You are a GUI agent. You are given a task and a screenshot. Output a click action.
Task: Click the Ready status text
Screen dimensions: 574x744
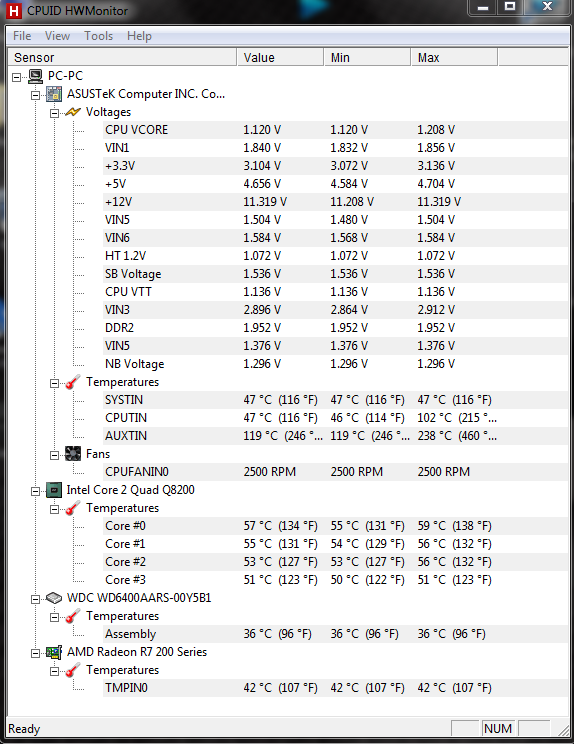[24, 729]
